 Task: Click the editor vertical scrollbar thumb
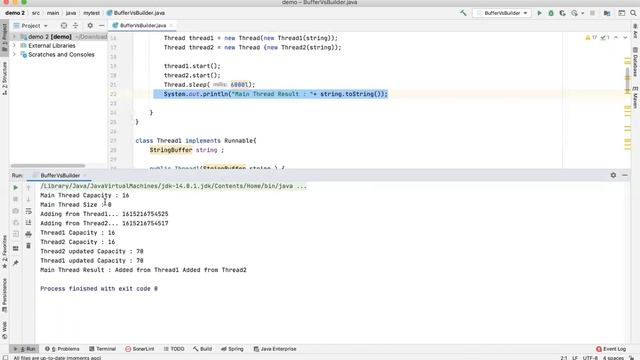[x=627, y=80]
